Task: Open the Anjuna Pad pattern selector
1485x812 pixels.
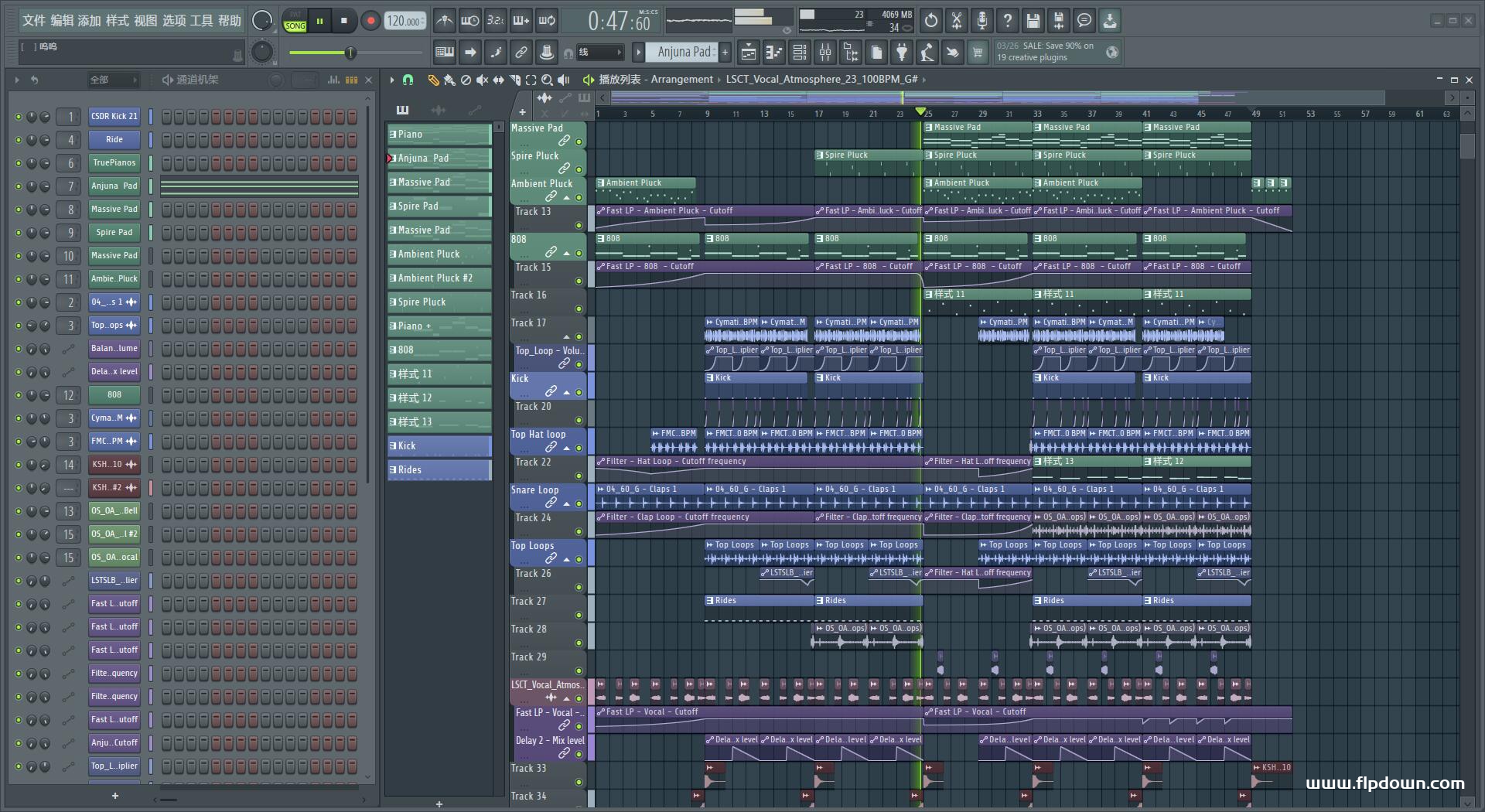Action: (x=682, y=52)
